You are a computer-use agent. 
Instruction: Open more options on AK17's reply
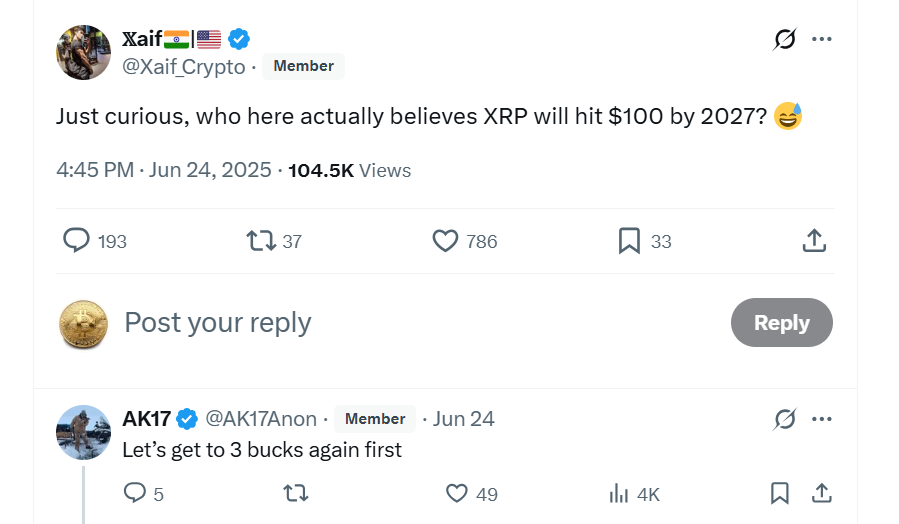(822, 419)
